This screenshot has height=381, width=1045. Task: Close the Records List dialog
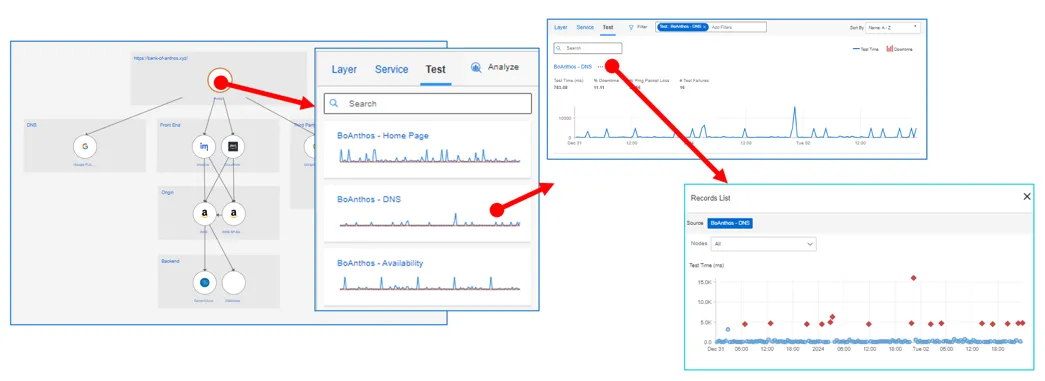[x=1027, y=196]
